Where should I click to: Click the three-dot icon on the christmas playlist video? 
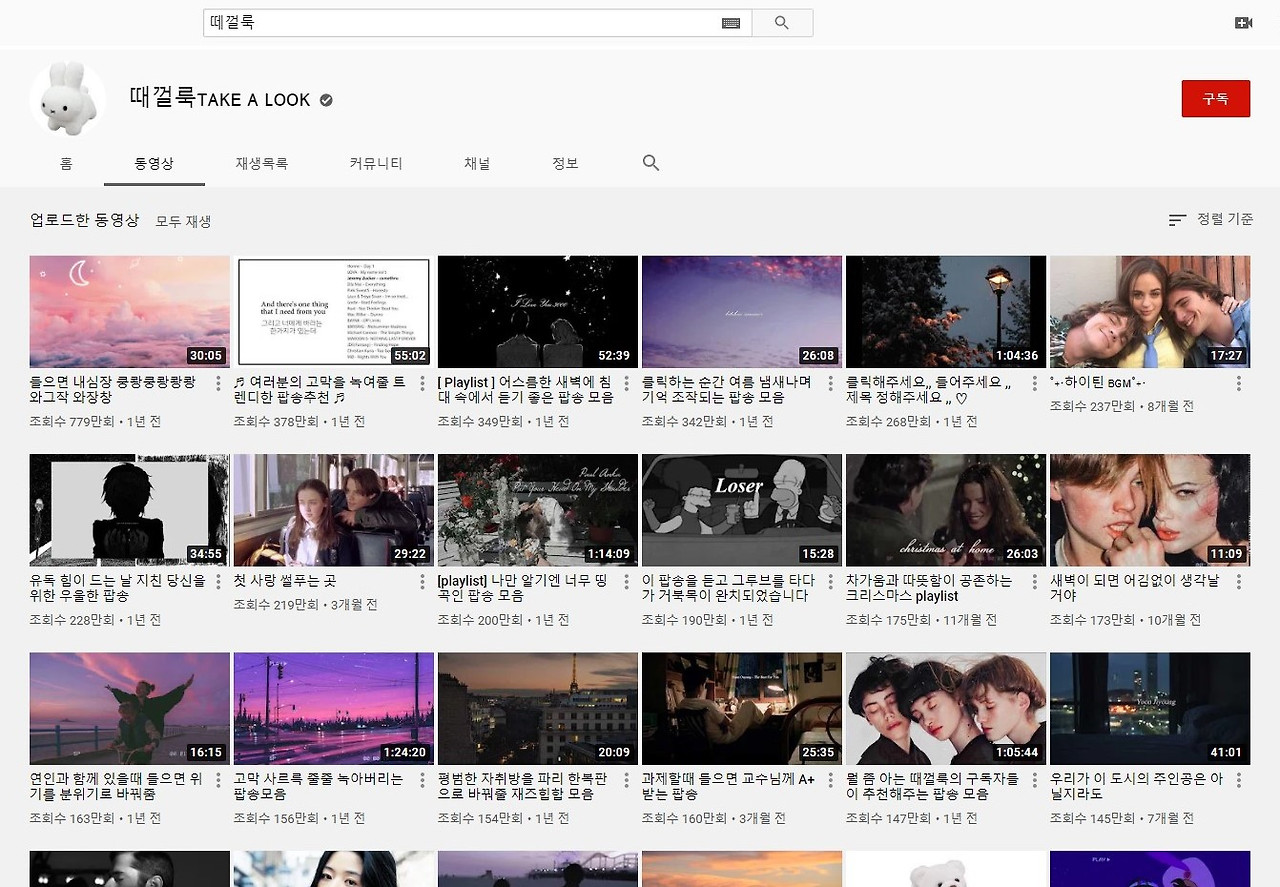1034,581
